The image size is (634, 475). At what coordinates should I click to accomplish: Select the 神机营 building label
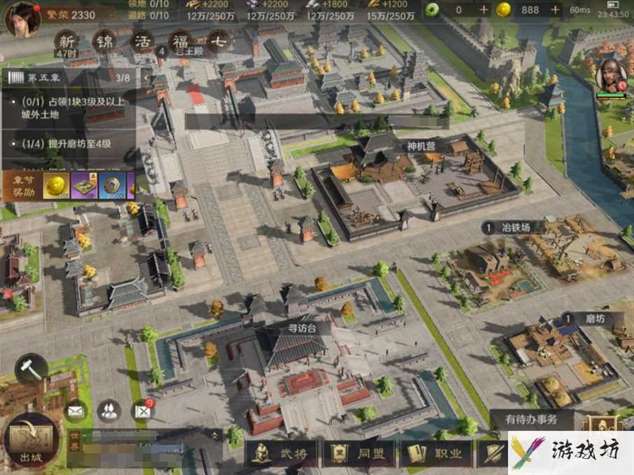pos(421,146)
